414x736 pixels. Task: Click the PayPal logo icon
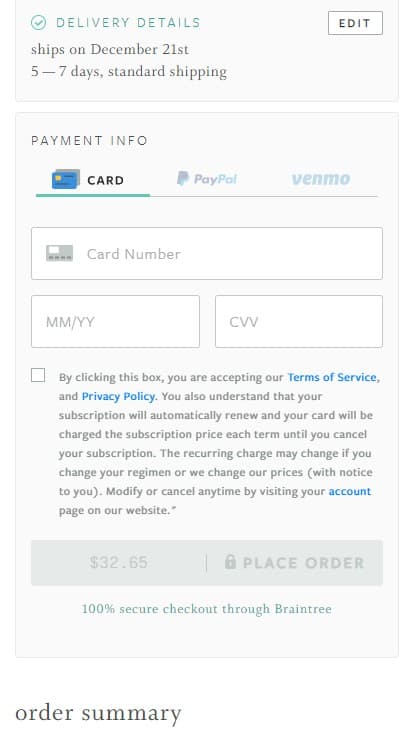(183, 178)
